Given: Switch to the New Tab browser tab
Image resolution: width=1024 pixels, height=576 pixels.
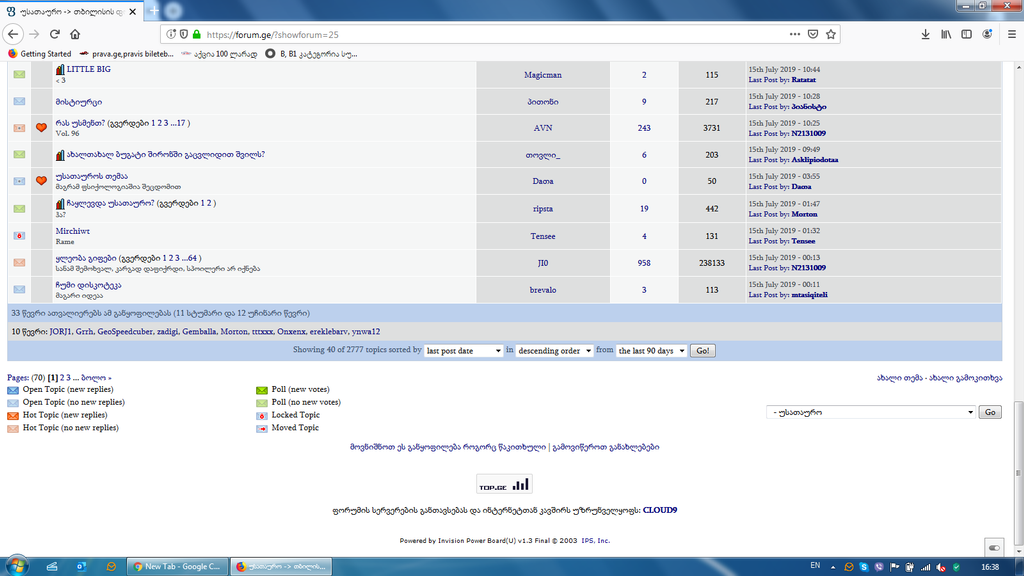Looking at the screenshot, I should coord(177,565).
